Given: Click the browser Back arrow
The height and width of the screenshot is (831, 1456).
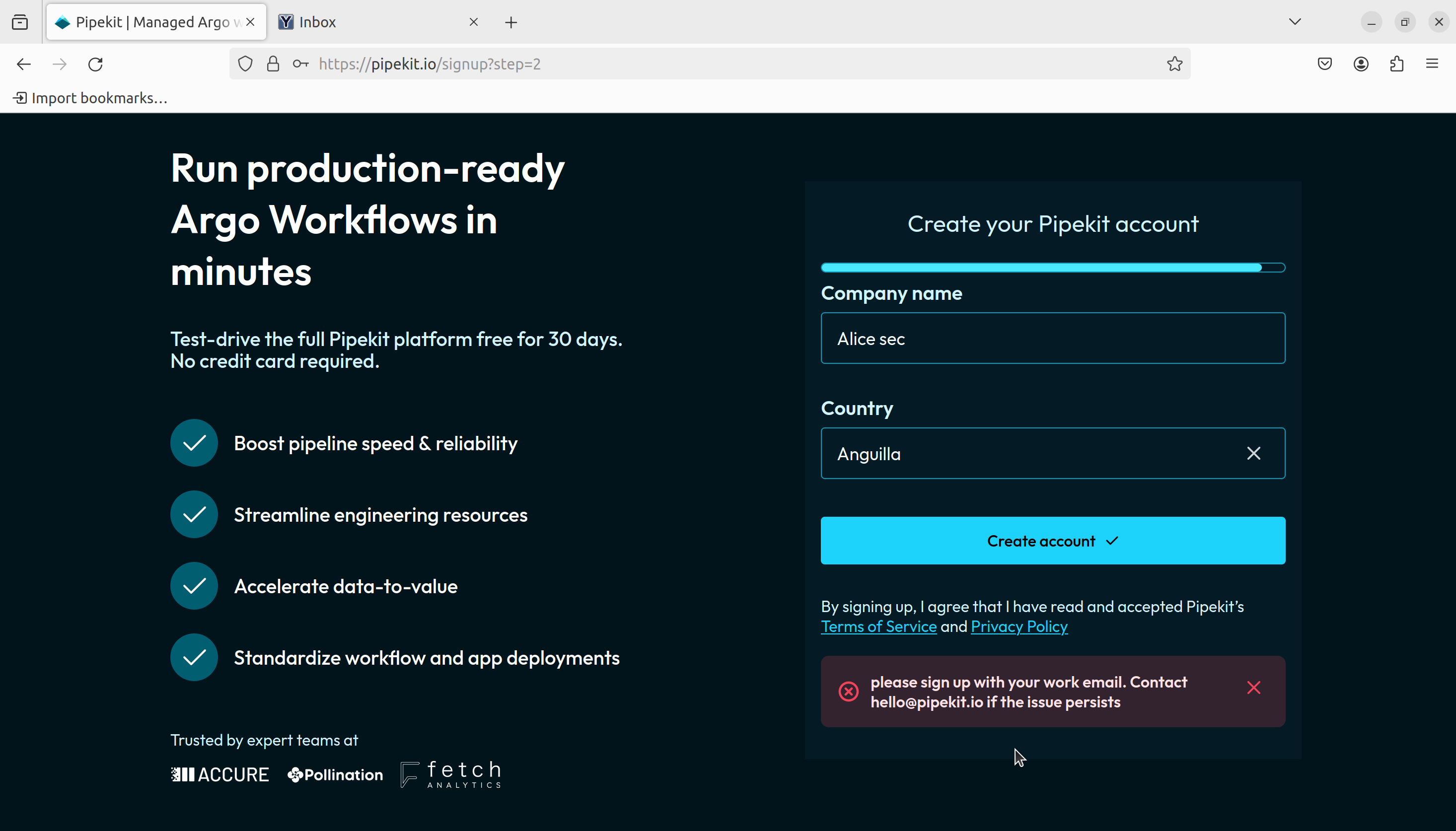Looking at the screenshot, I should [x=23, y=64].
